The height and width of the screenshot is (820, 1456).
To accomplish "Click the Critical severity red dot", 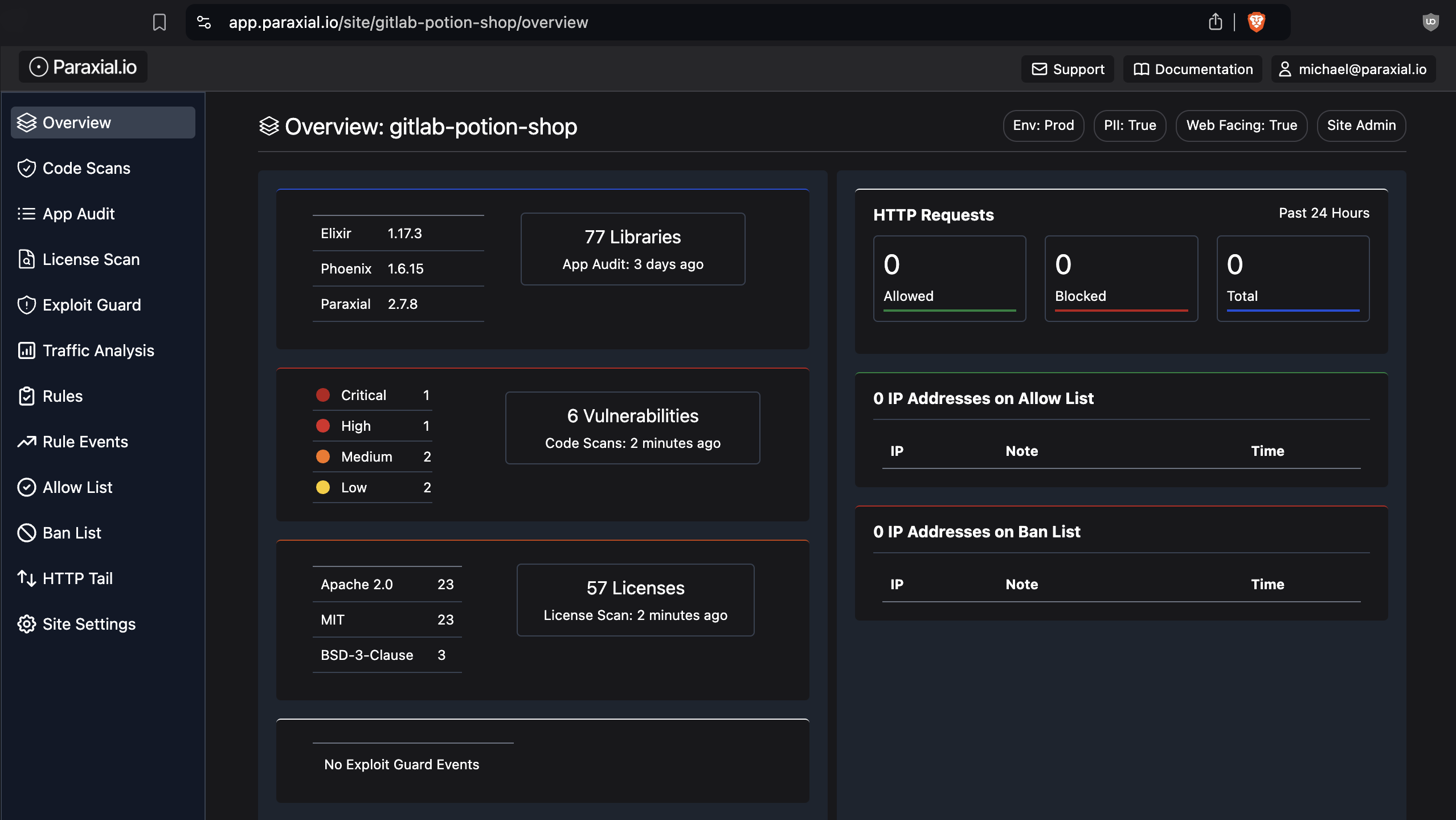I will pos(323,395).
